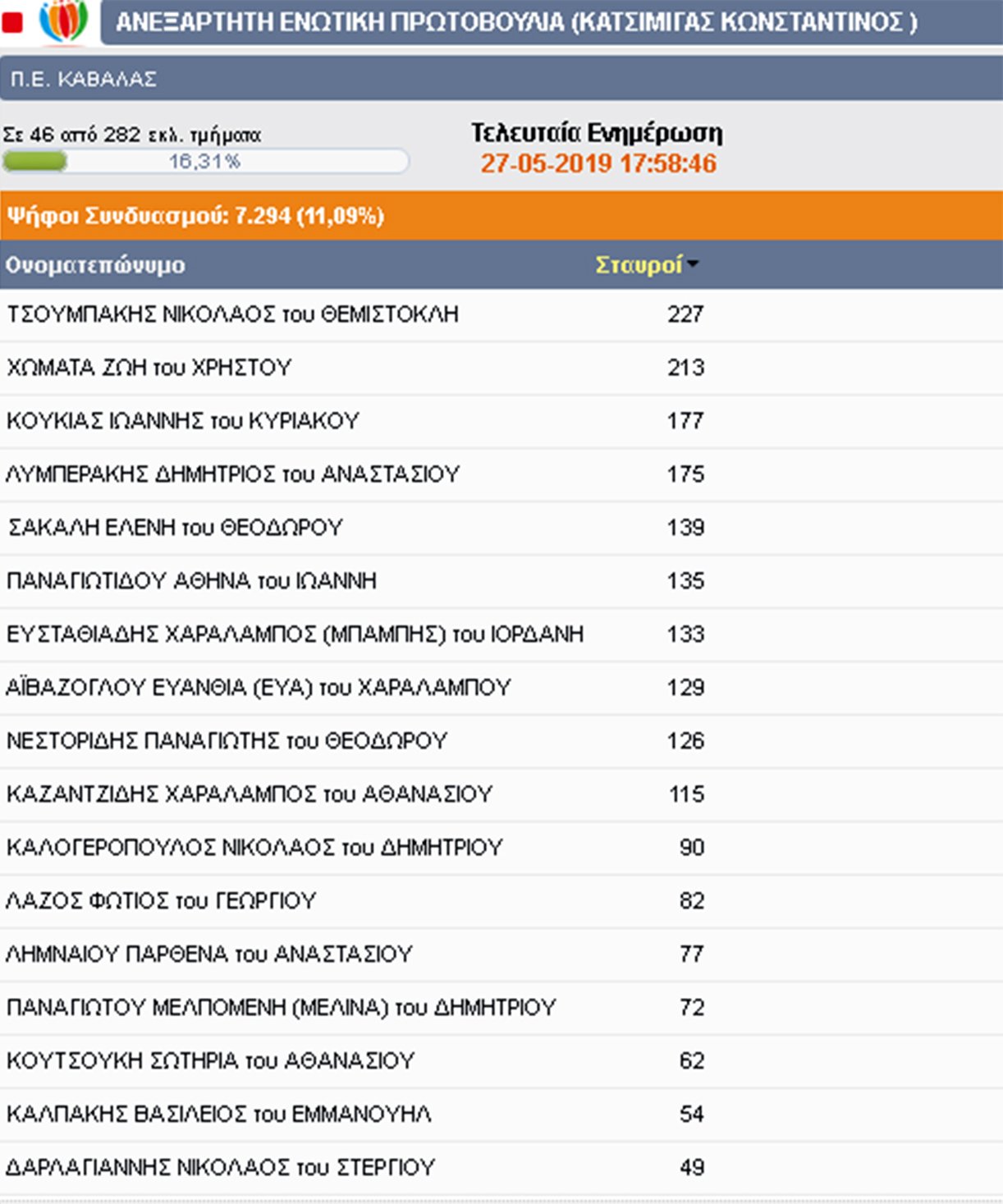Viewport: 1003px width, 1204px height.
Task: Click the vote count 77
Action: [692, 955]
